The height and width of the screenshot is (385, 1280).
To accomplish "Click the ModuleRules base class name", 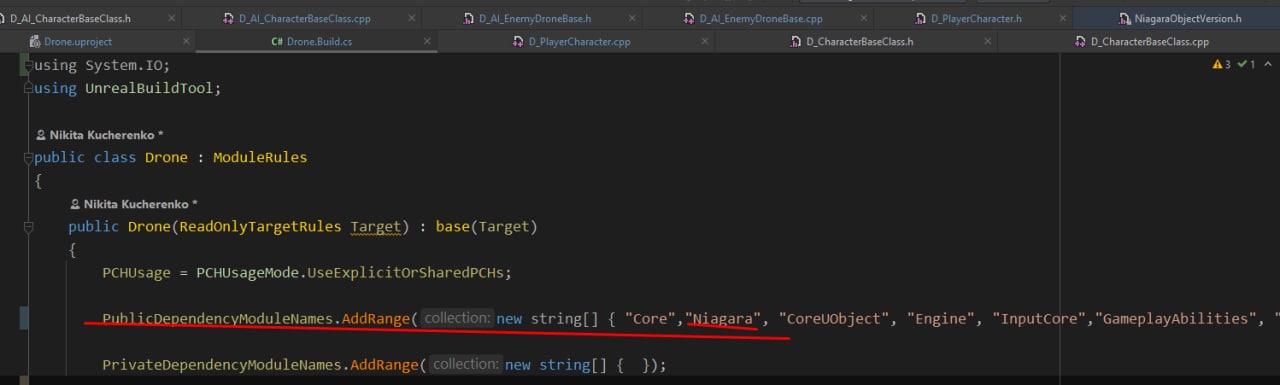I will pyautogui.click(x=260, y=157).
